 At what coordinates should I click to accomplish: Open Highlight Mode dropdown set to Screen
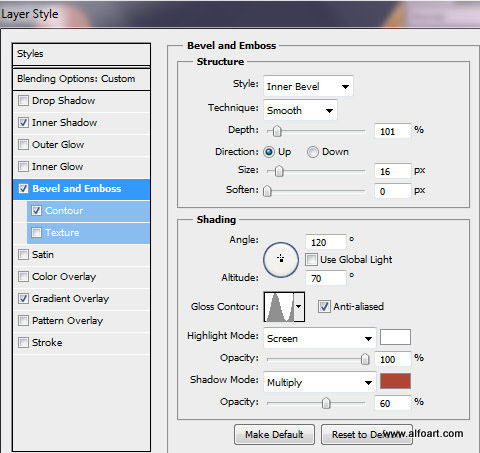pyautogui.click(x=320, y=338)
